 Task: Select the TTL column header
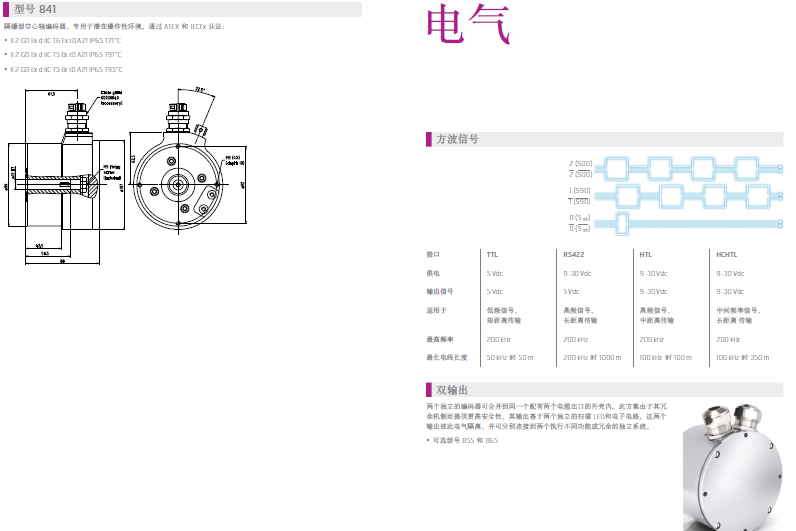pos(492,254)
